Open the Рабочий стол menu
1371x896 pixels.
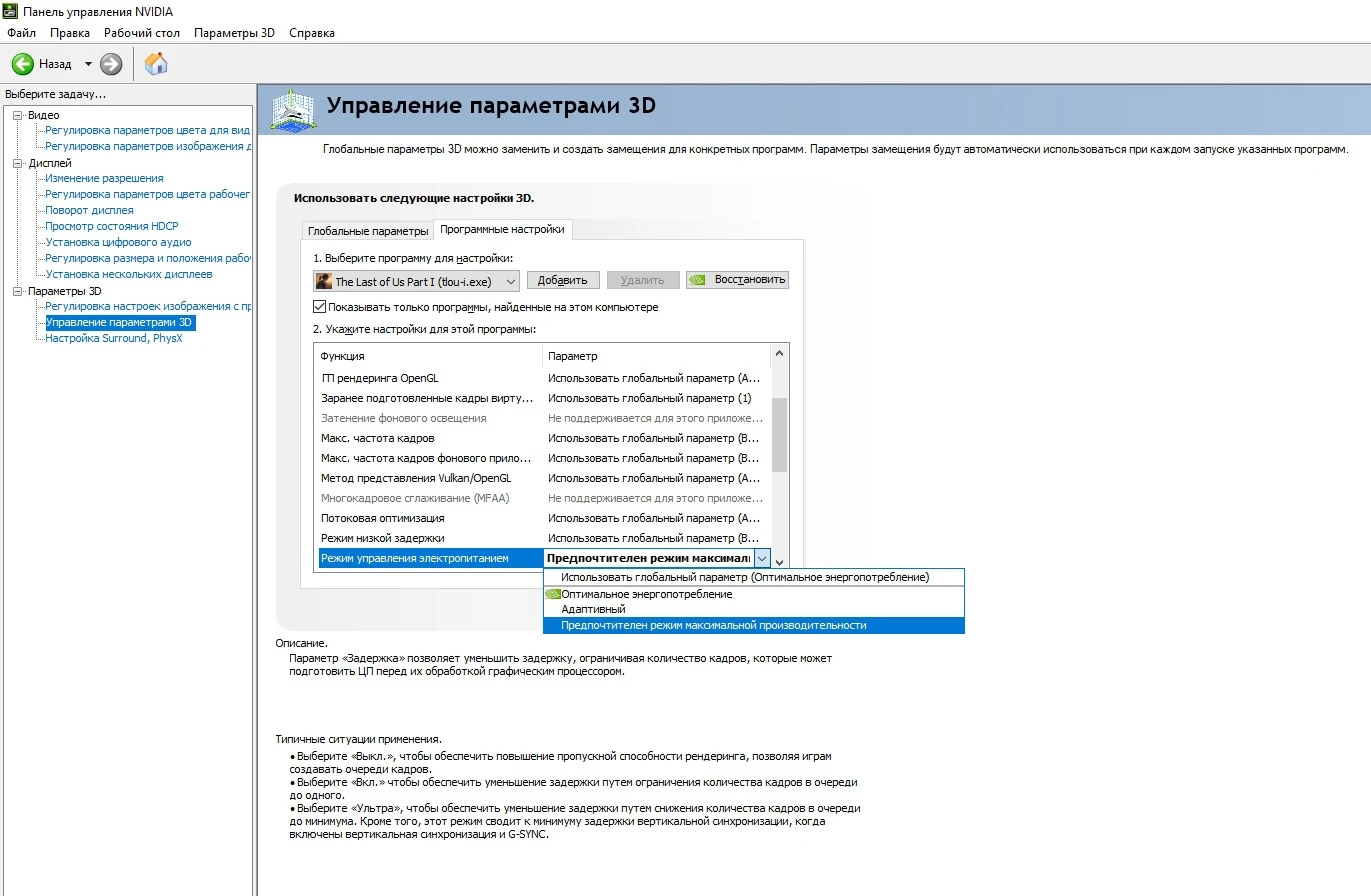pyautogui.click(x=142, y=33)
